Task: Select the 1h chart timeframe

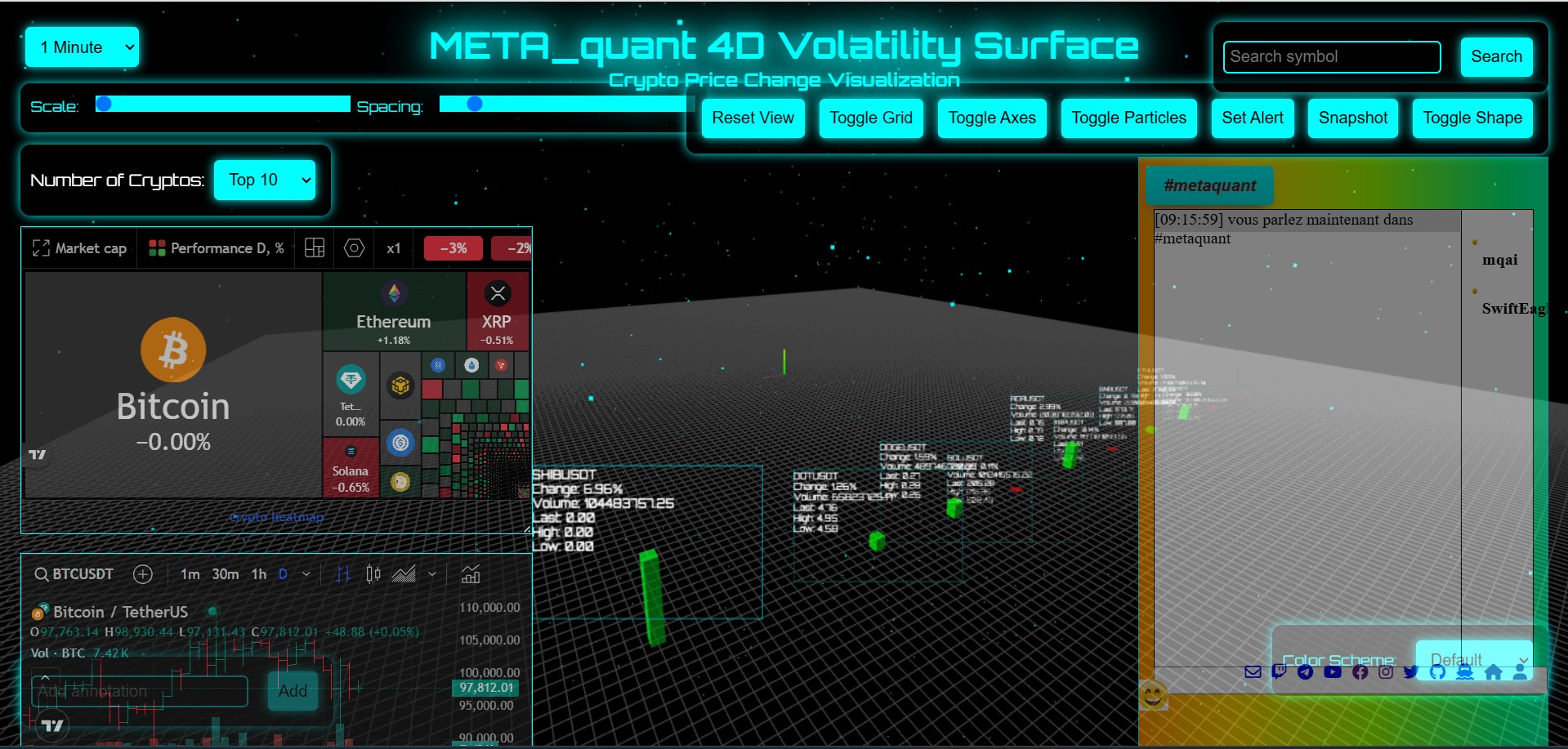Action: pyautogui.click(x=259, y=574)
